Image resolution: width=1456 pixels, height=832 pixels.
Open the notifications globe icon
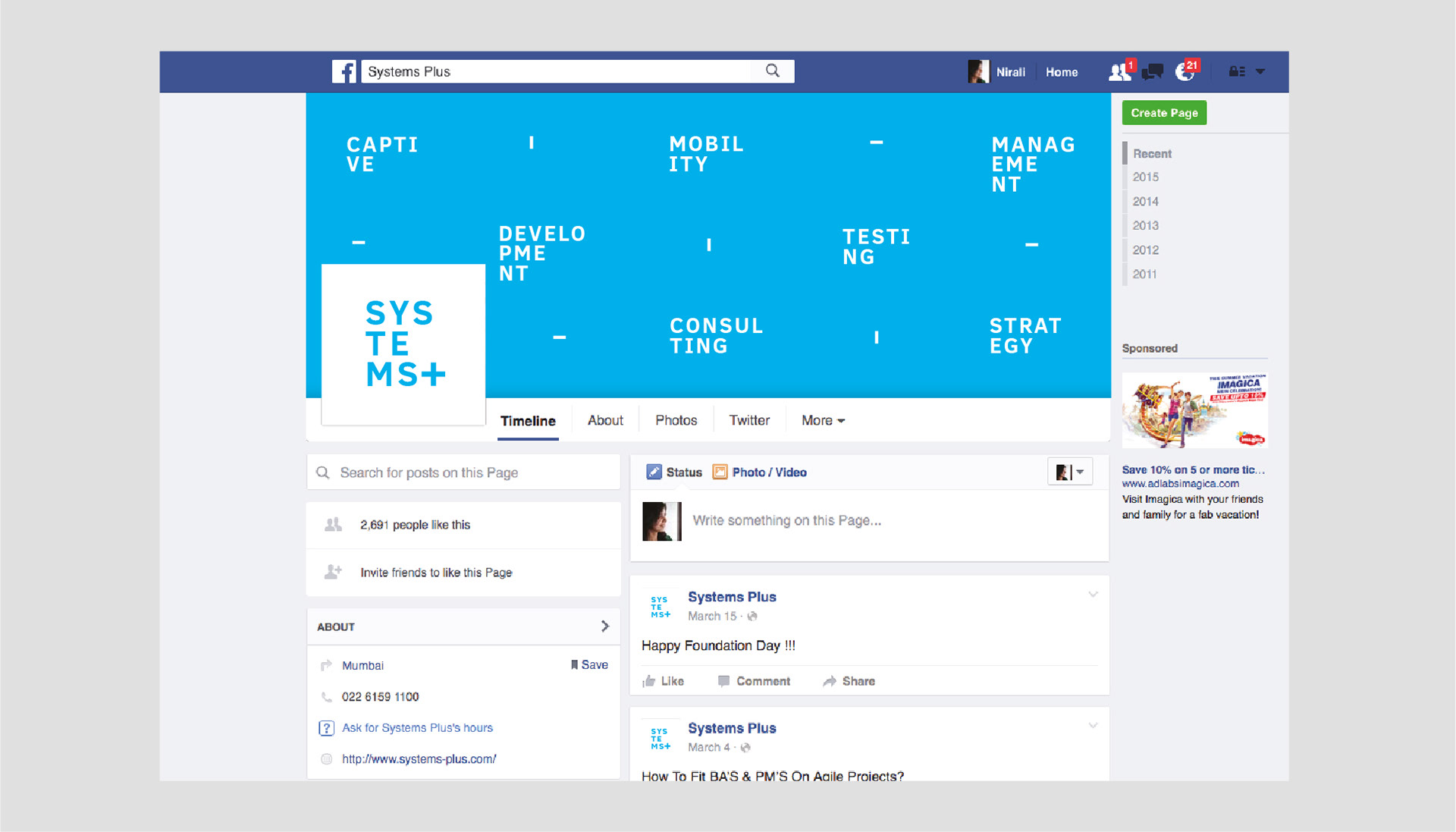[1185, 71]
